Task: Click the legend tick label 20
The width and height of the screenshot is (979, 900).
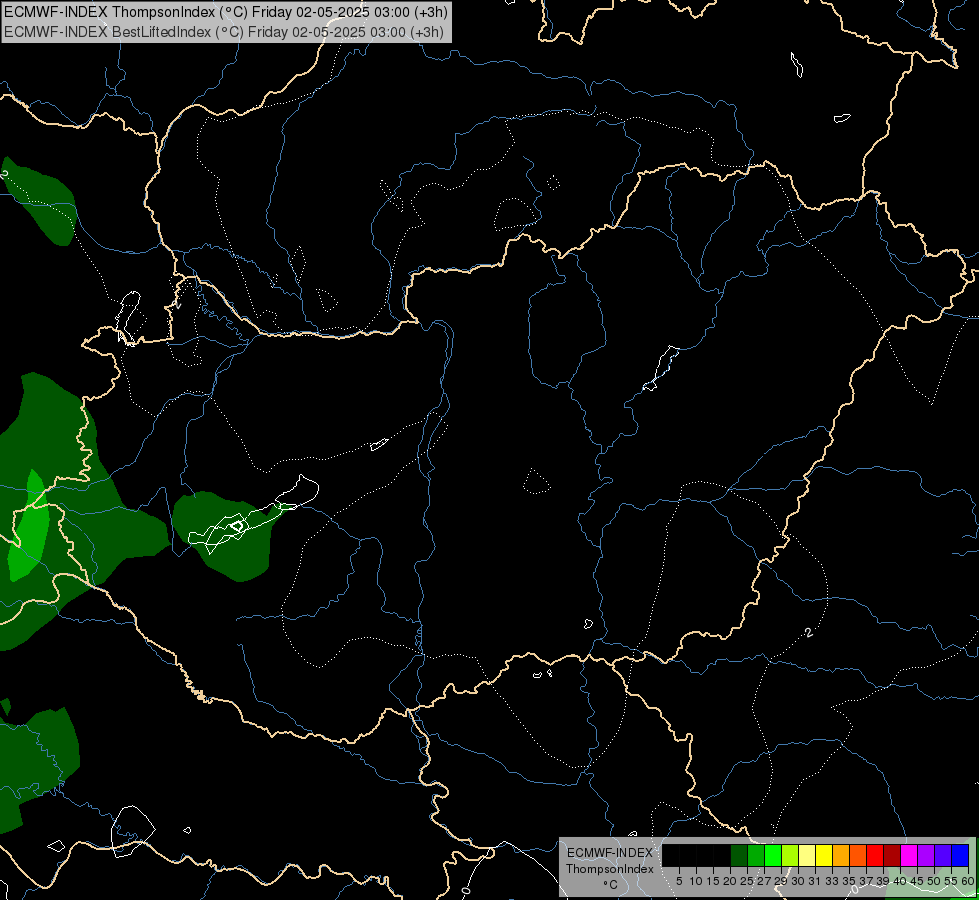Action: 730,881
